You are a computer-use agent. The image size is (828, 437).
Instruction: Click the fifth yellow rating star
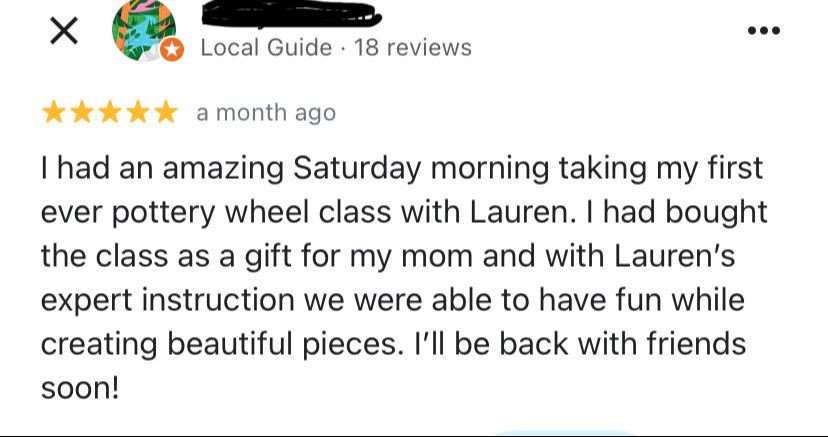(165, 112)
